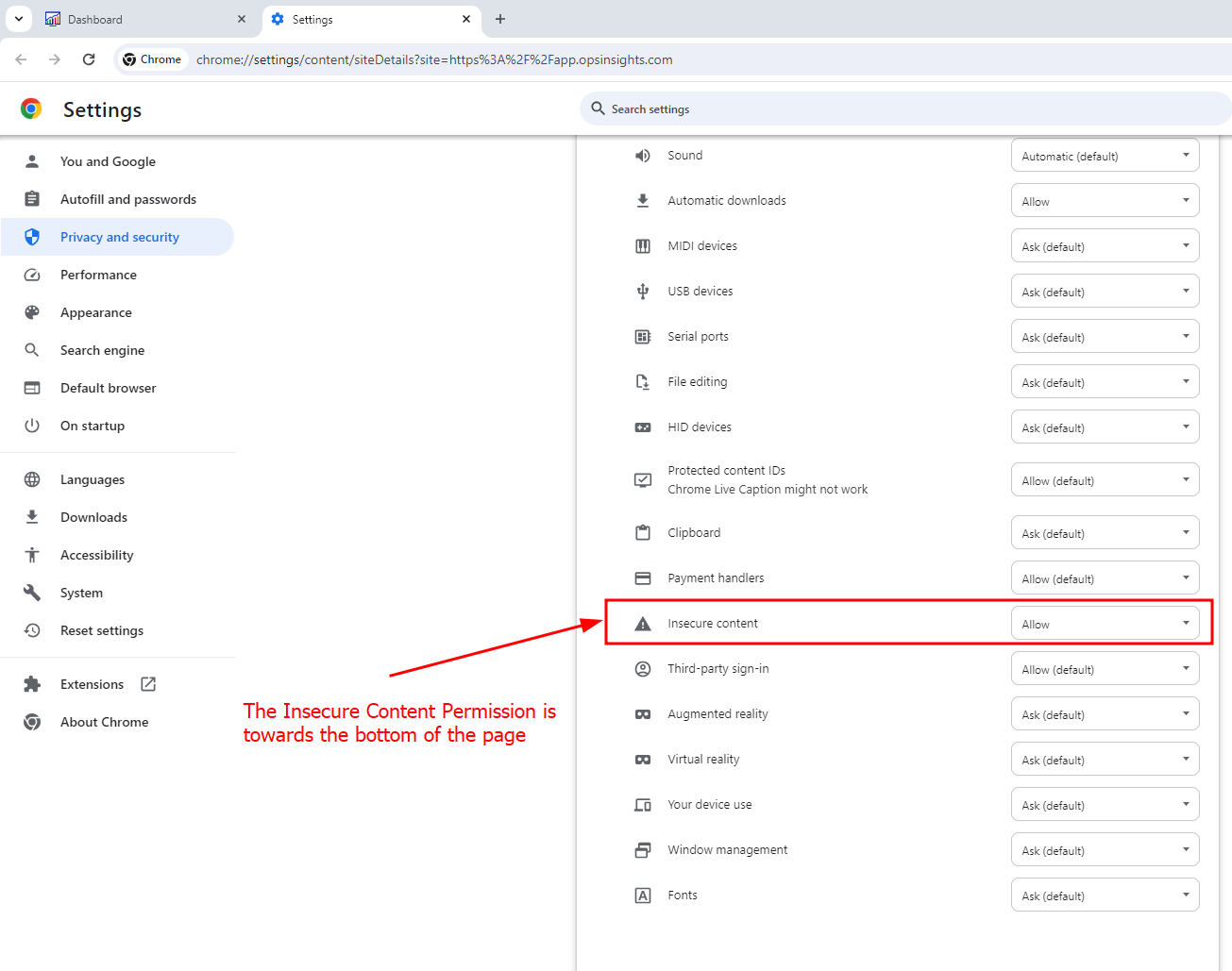The width and height of the screenshot is (1232, 971).
Task: Open the Automatic downloads permission dropdown
Action: point(1105,201)
